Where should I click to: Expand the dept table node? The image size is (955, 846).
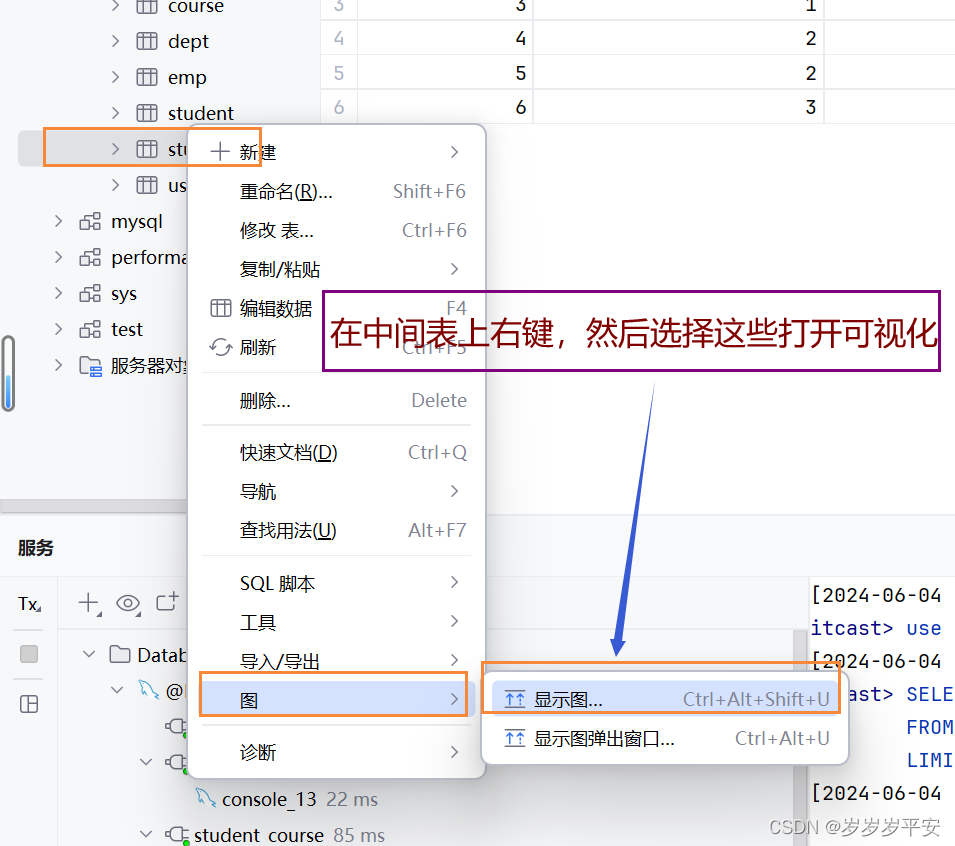tap(116, 41)
